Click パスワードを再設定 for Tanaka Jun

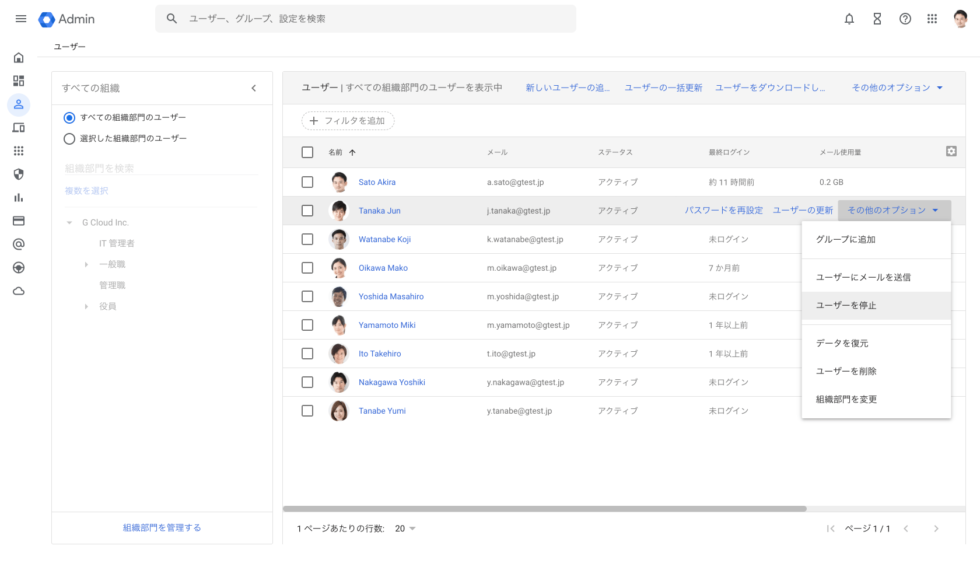pos(724,211)
